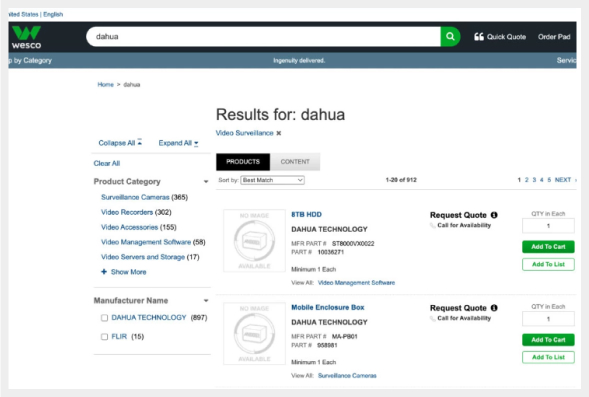Click the green search magnifier button
This screenshot has height=397, width=589.
tap(450, 36)
